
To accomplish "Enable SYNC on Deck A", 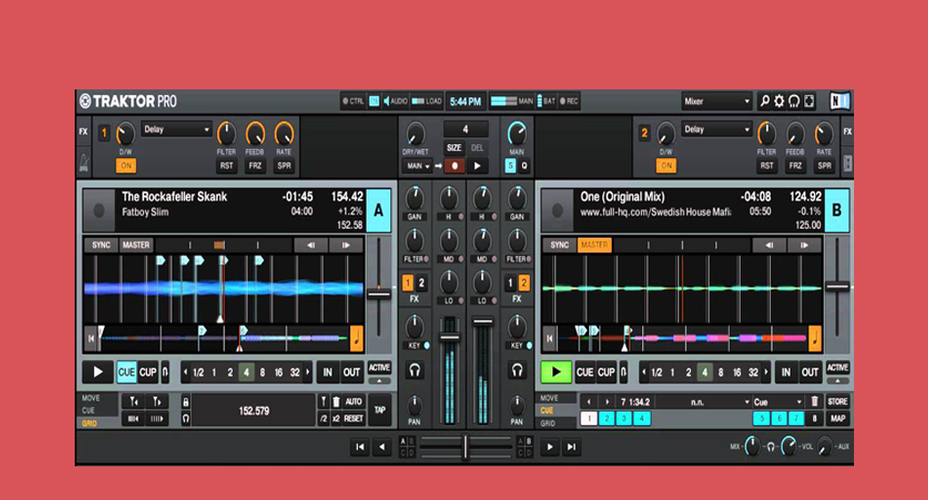I will pos(101,245).
